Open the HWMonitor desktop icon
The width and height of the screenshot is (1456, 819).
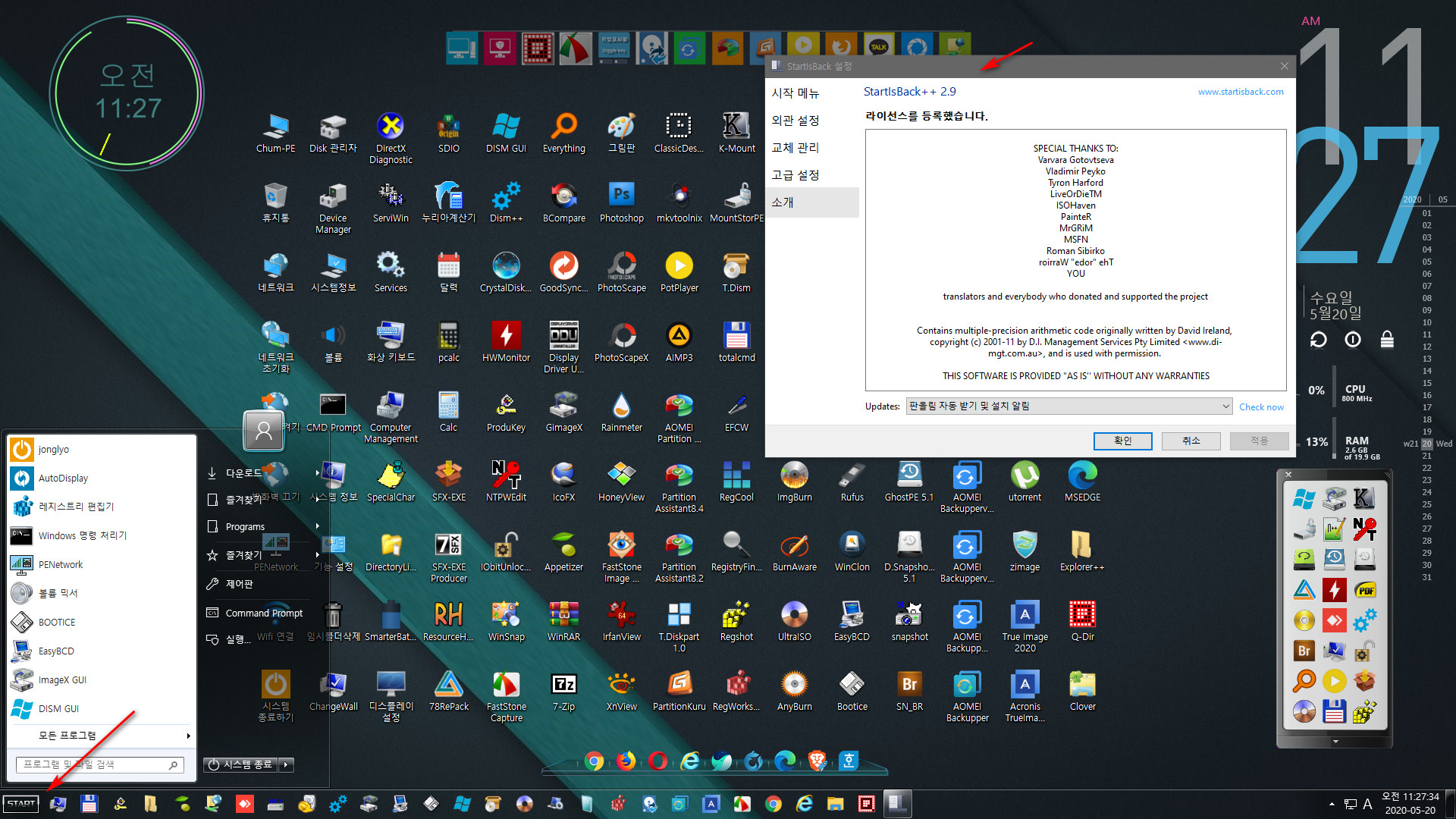tap(506, 342)
